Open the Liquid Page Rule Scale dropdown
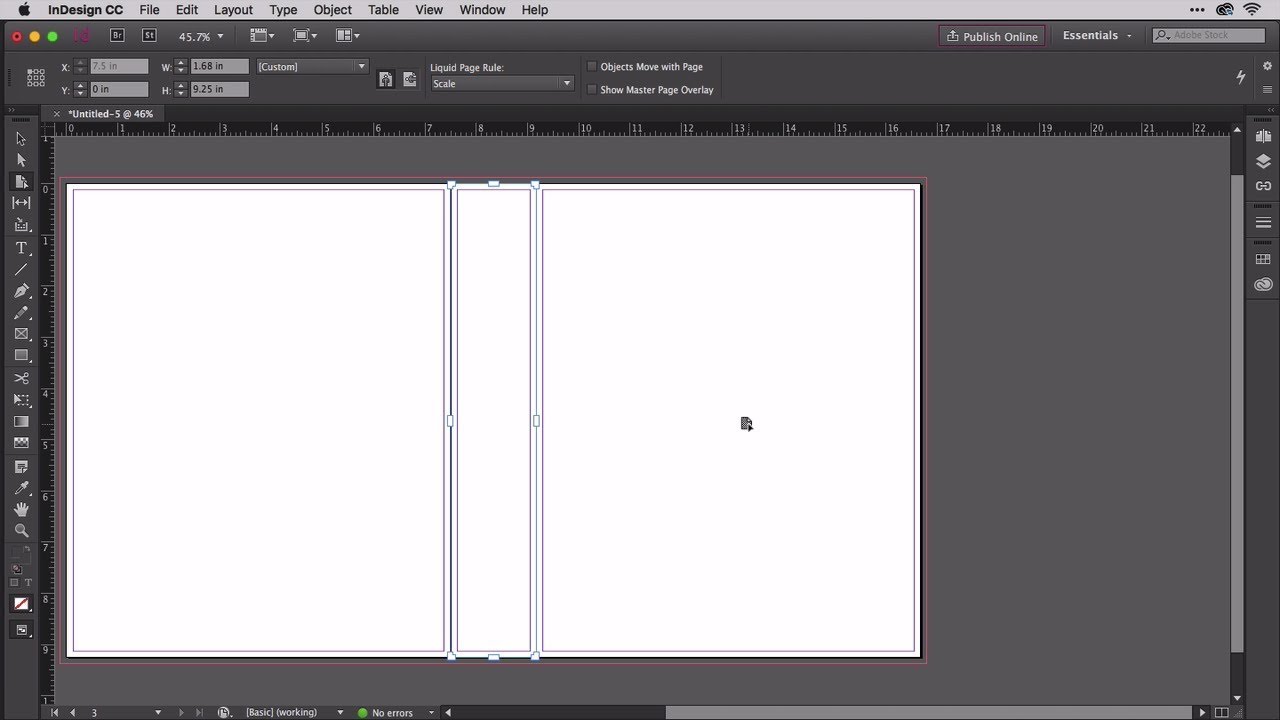Image resolution: width=1280 pixels, height=720 pixels. click(502, 84)
